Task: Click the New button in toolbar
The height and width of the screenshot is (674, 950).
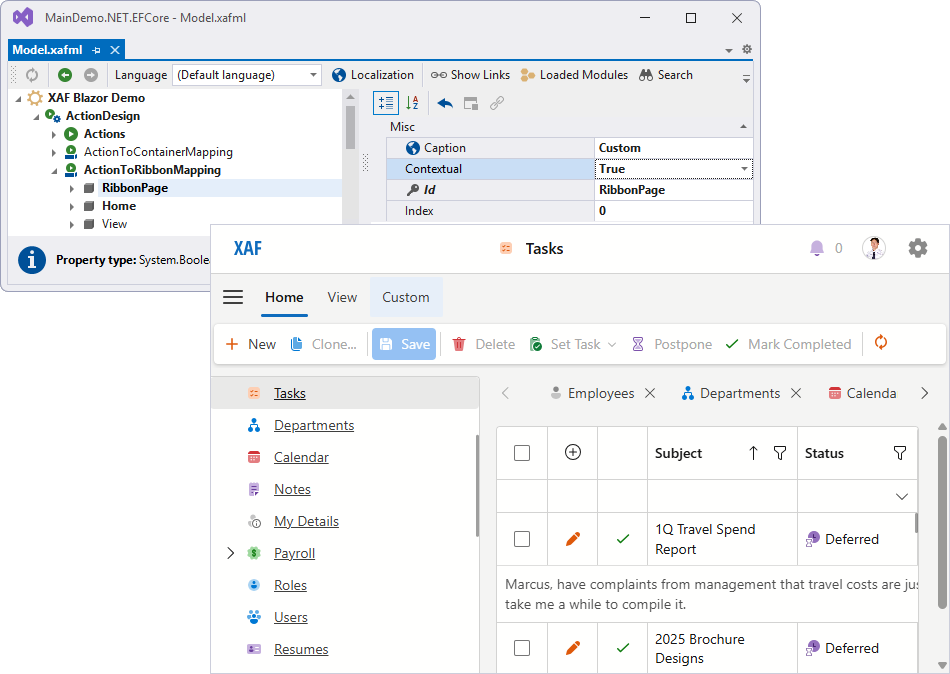Action: pos(251,344)
